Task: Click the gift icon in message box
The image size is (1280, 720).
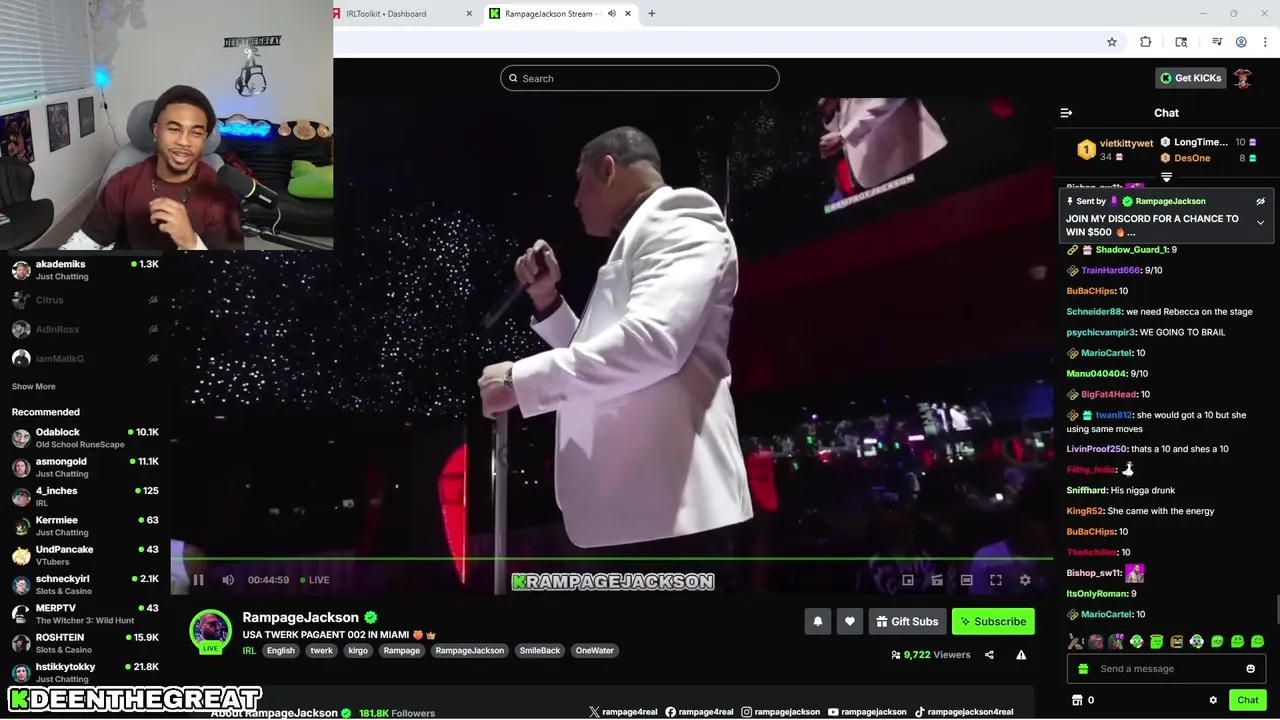Action: click(x=1083, y=669)
